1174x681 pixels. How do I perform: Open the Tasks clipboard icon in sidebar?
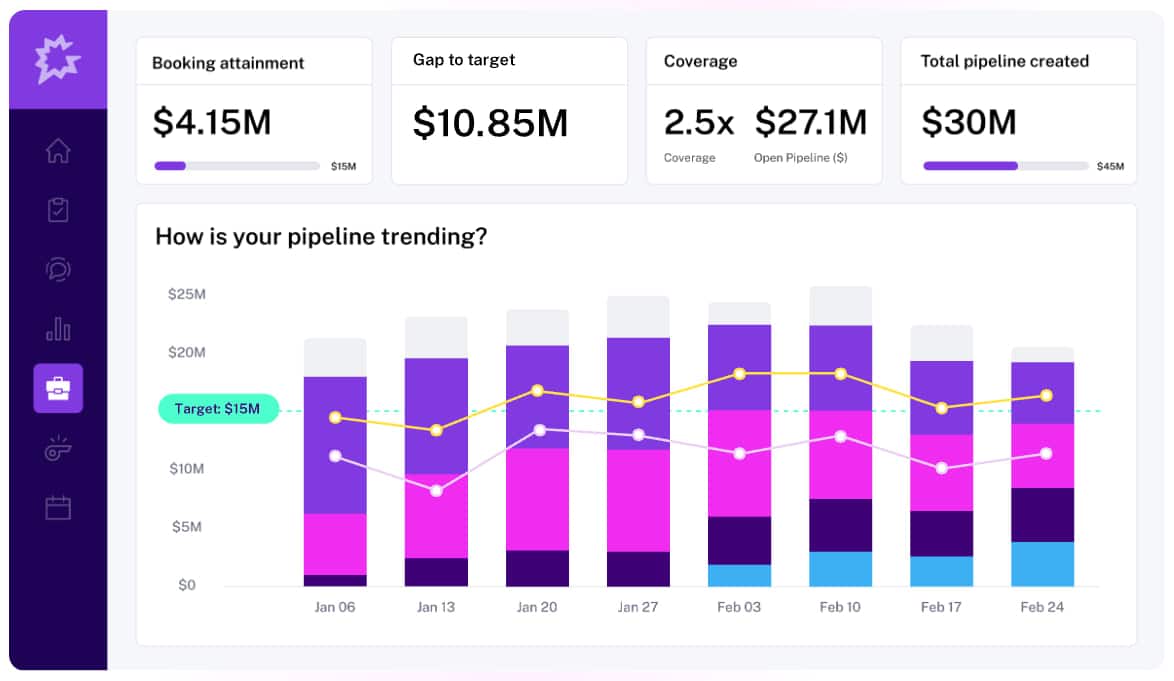tap(59, 210)
